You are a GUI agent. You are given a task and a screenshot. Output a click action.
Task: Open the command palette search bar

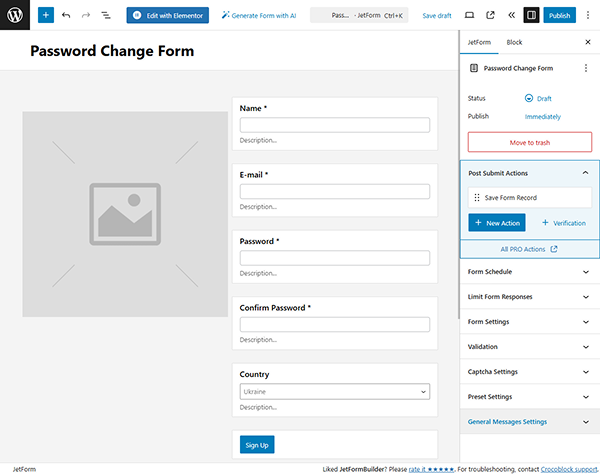(x=359, y=15)
